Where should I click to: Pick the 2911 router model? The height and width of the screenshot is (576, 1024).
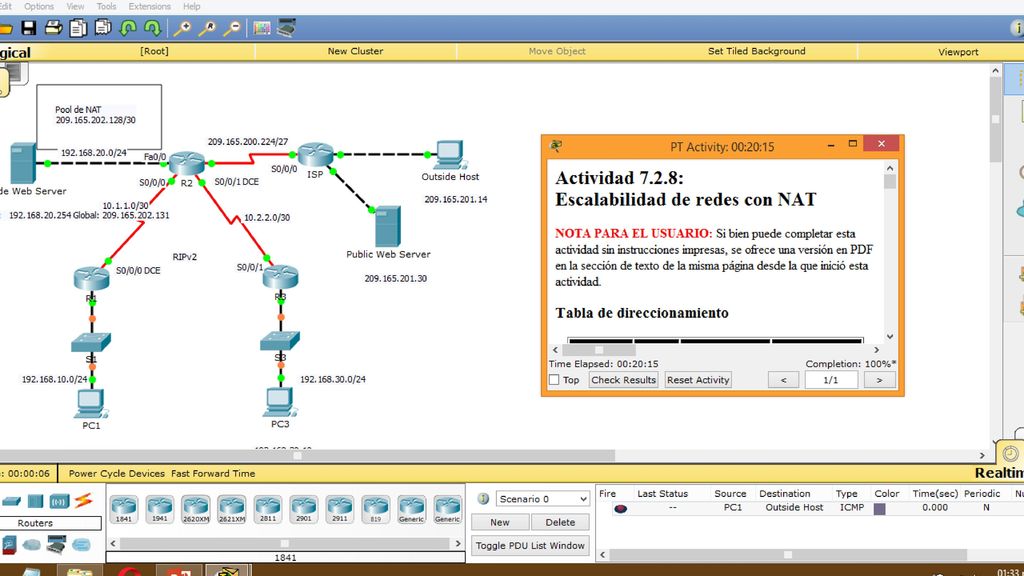340,509
